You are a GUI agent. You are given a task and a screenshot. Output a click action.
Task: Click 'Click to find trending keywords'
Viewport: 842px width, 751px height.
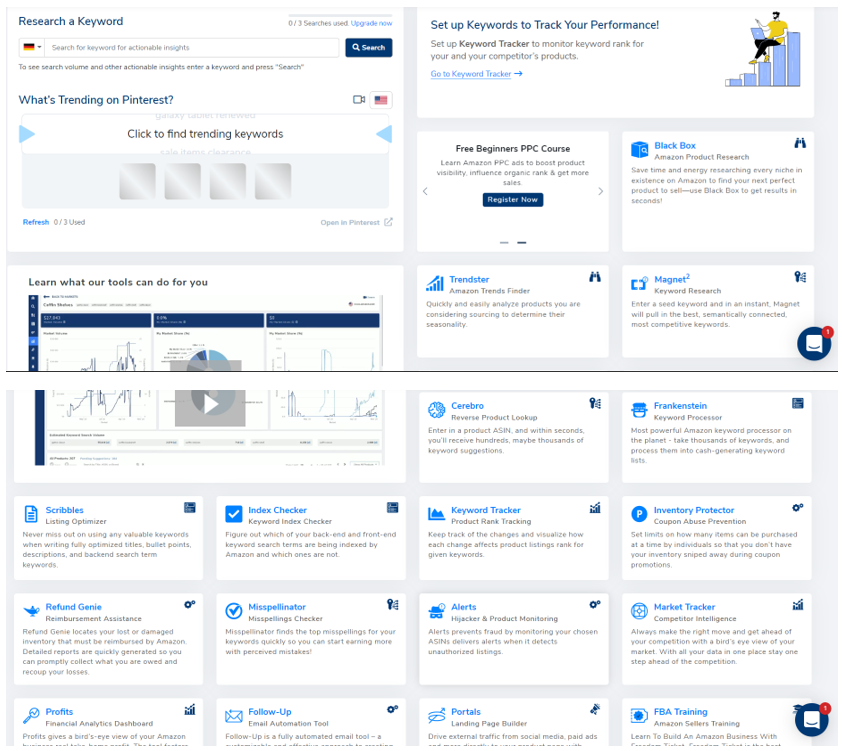click(205, 134)
